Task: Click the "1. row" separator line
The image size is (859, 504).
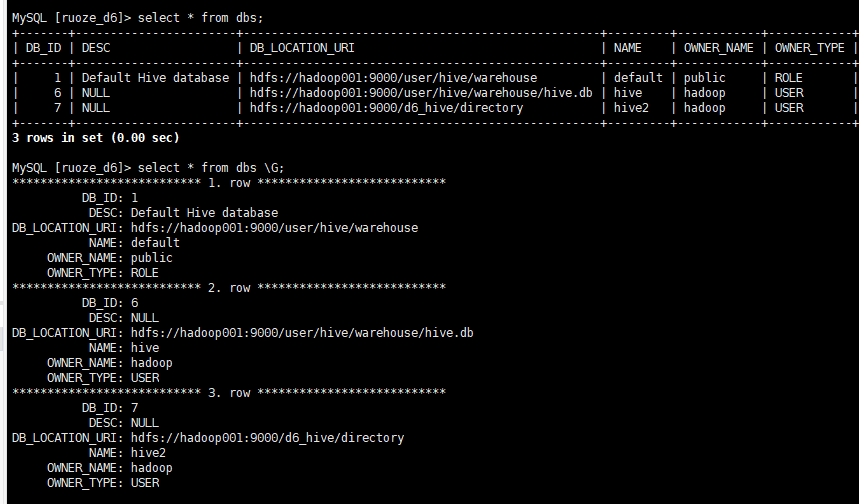Action: (x=228, y=182)
